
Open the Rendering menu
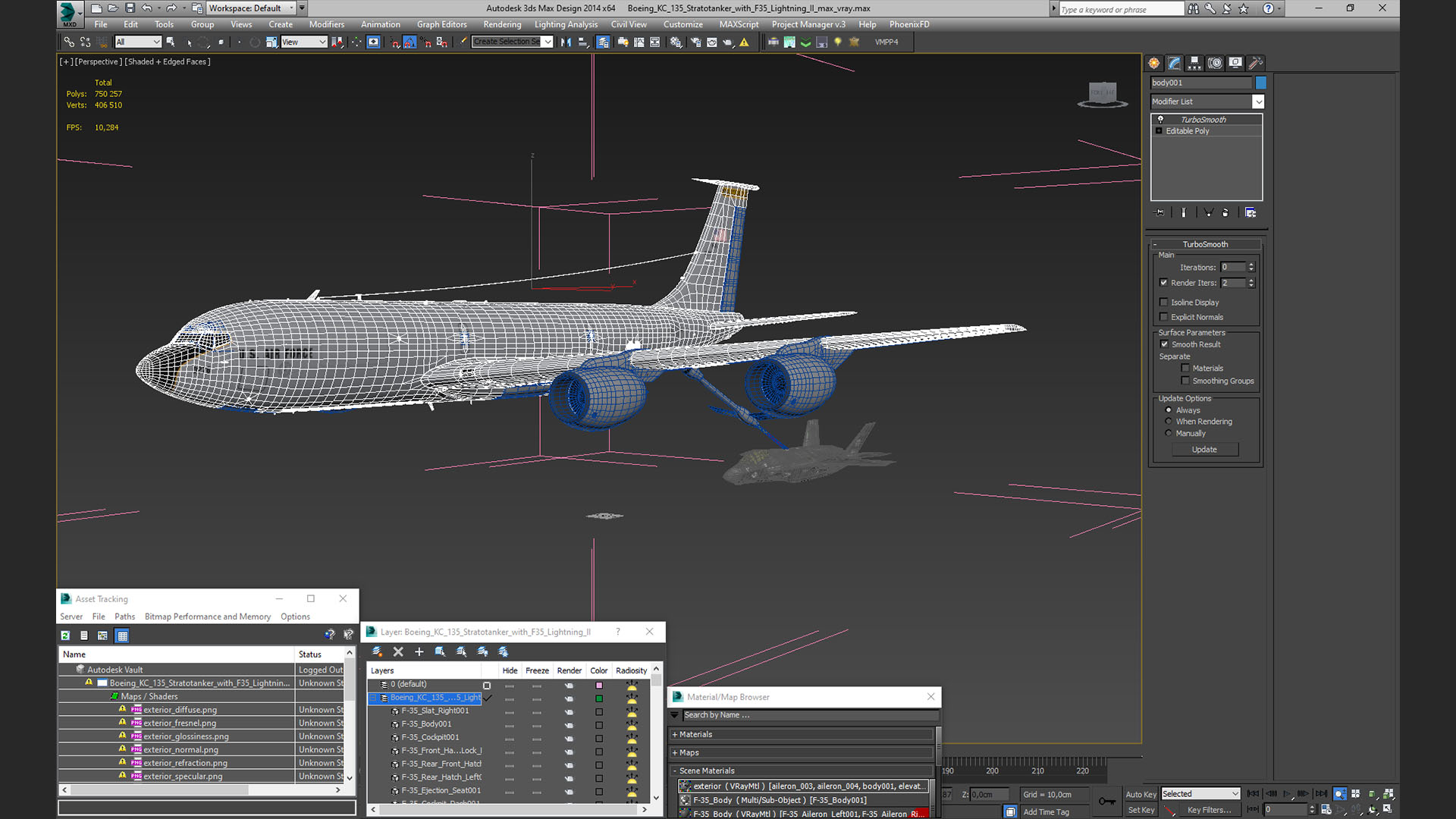coord(502,24)
